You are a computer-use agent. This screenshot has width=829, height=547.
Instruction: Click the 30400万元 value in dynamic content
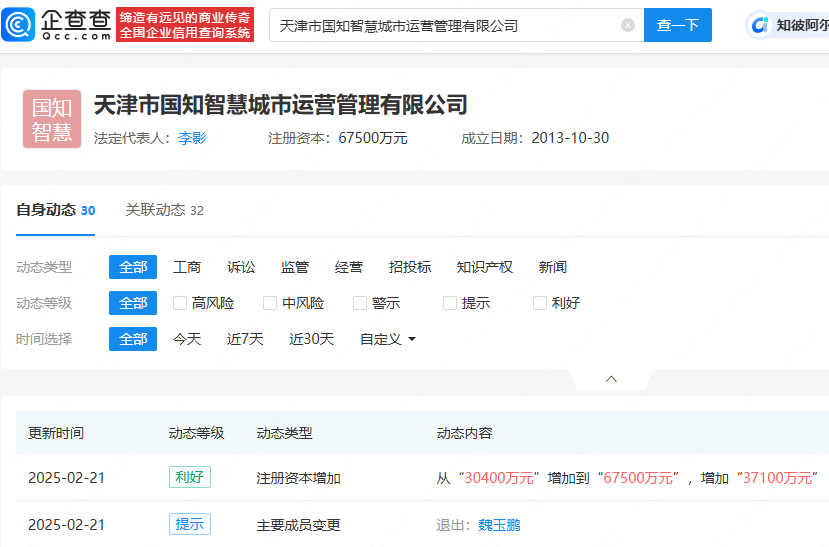click(x=499, y=478)
